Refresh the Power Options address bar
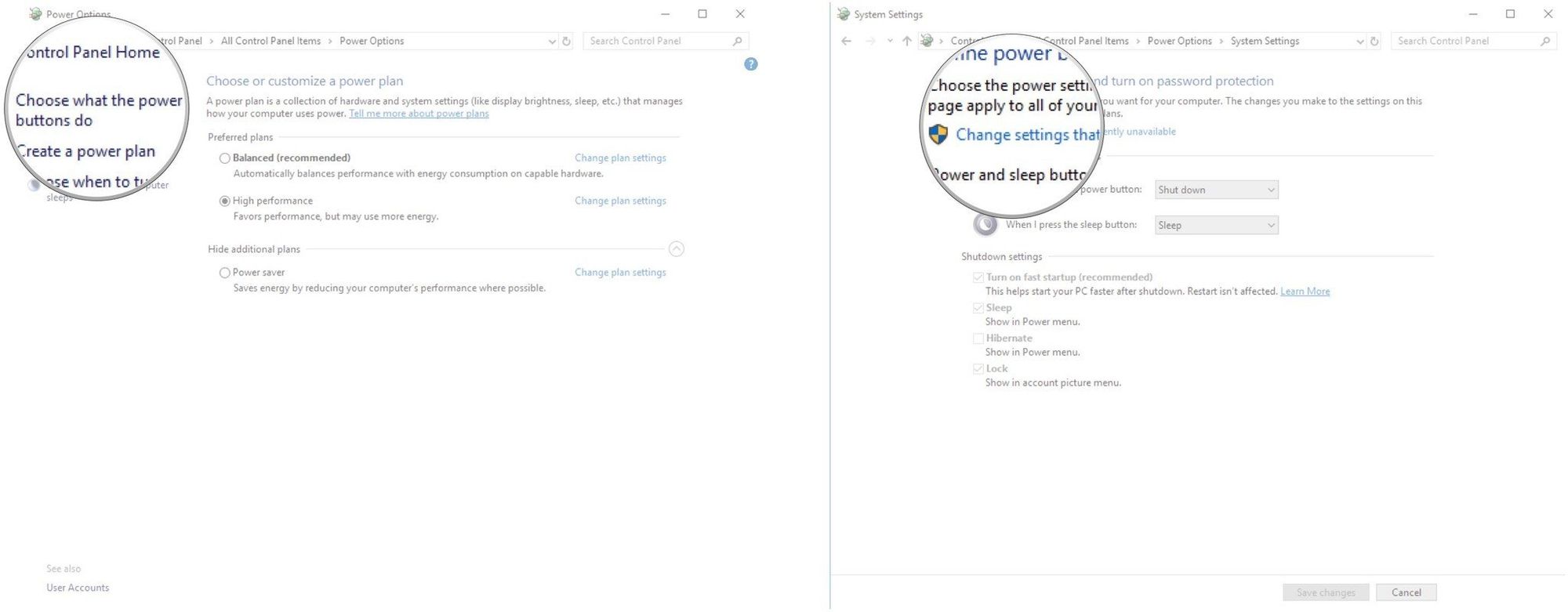Screen dimensions: 1568x612 (566, 42)
